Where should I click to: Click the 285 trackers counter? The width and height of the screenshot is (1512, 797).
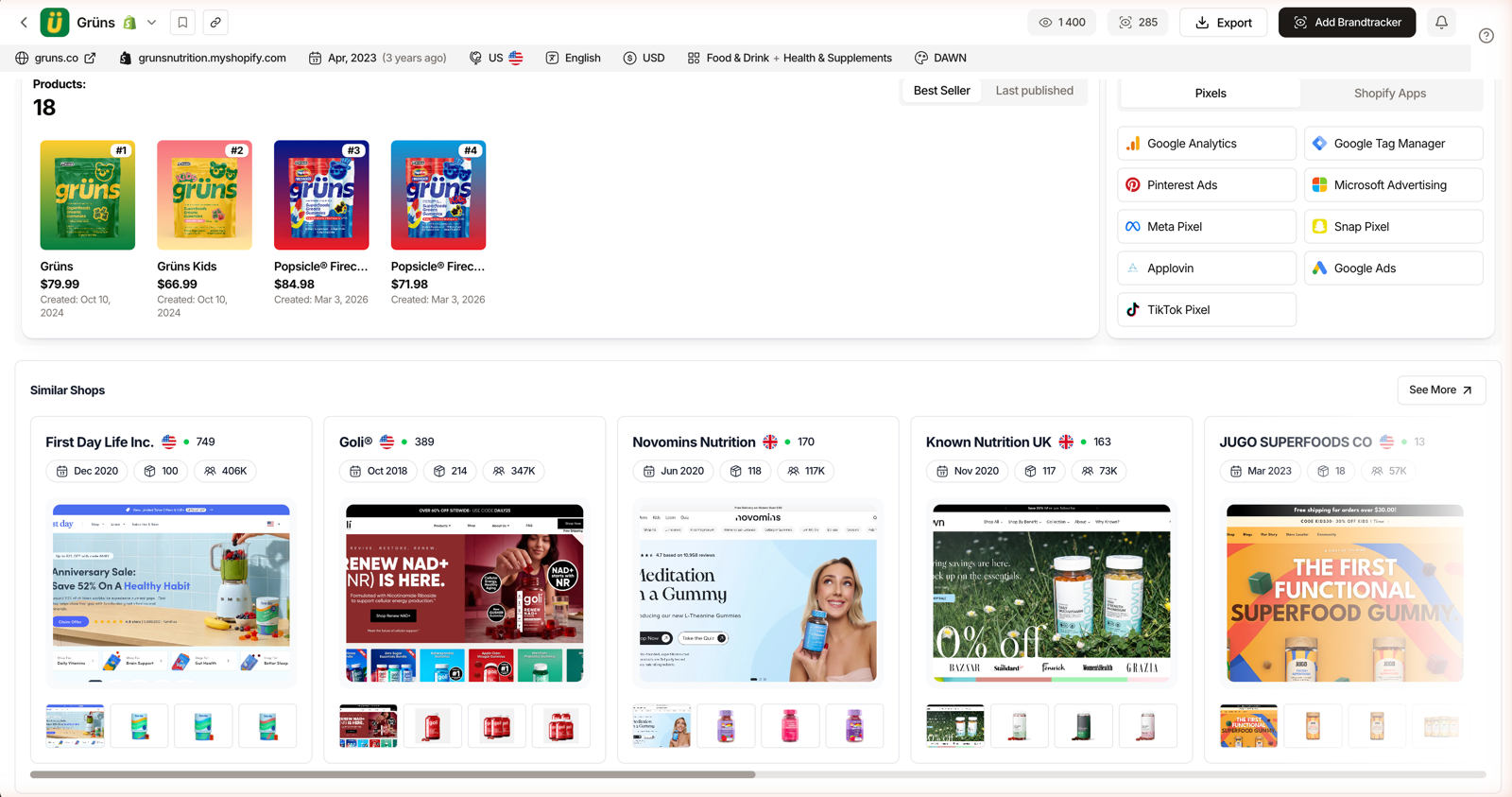pyautogui.click(x=1138, y=23)
